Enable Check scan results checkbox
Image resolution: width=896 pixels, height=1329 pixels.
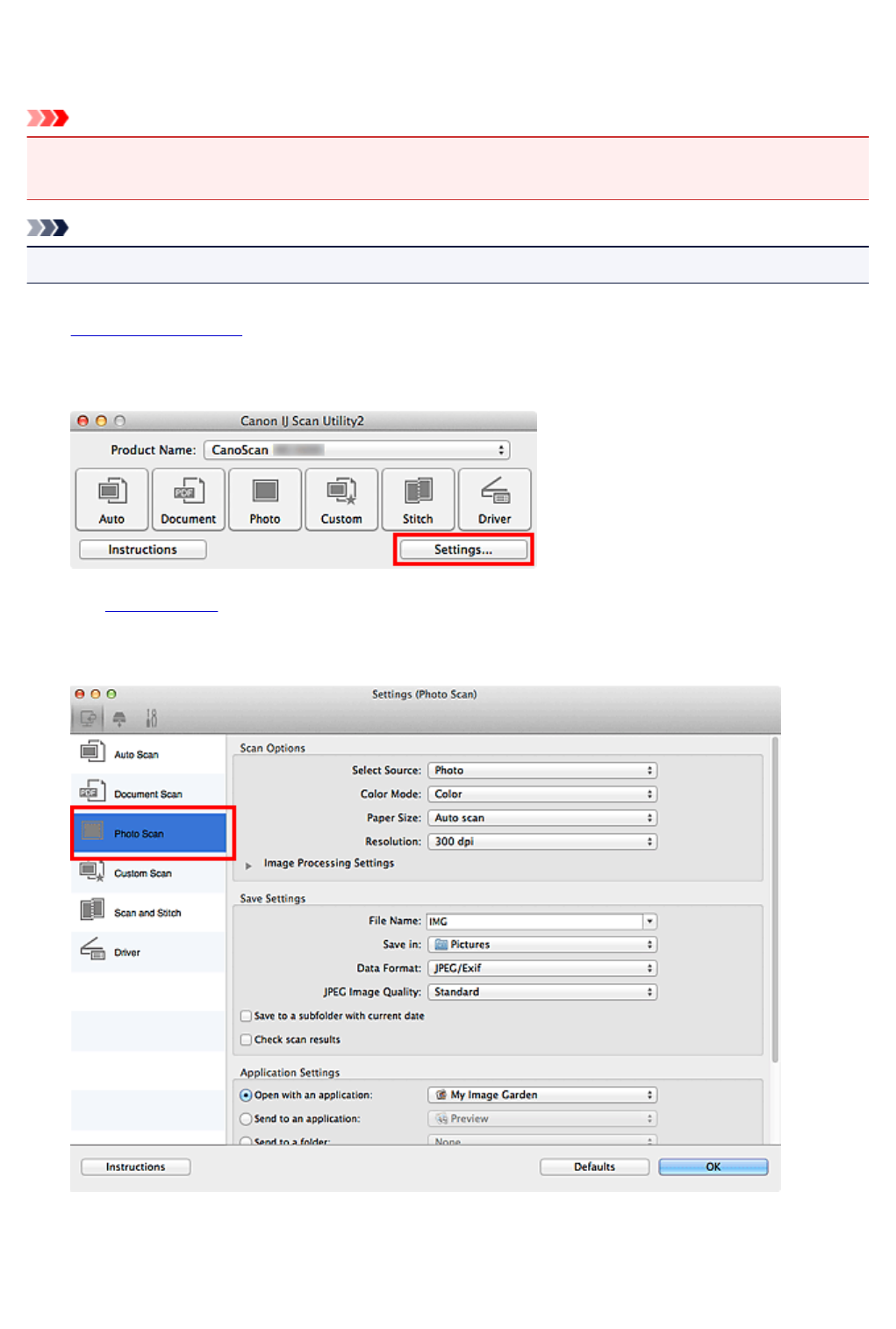(247, 1039)
